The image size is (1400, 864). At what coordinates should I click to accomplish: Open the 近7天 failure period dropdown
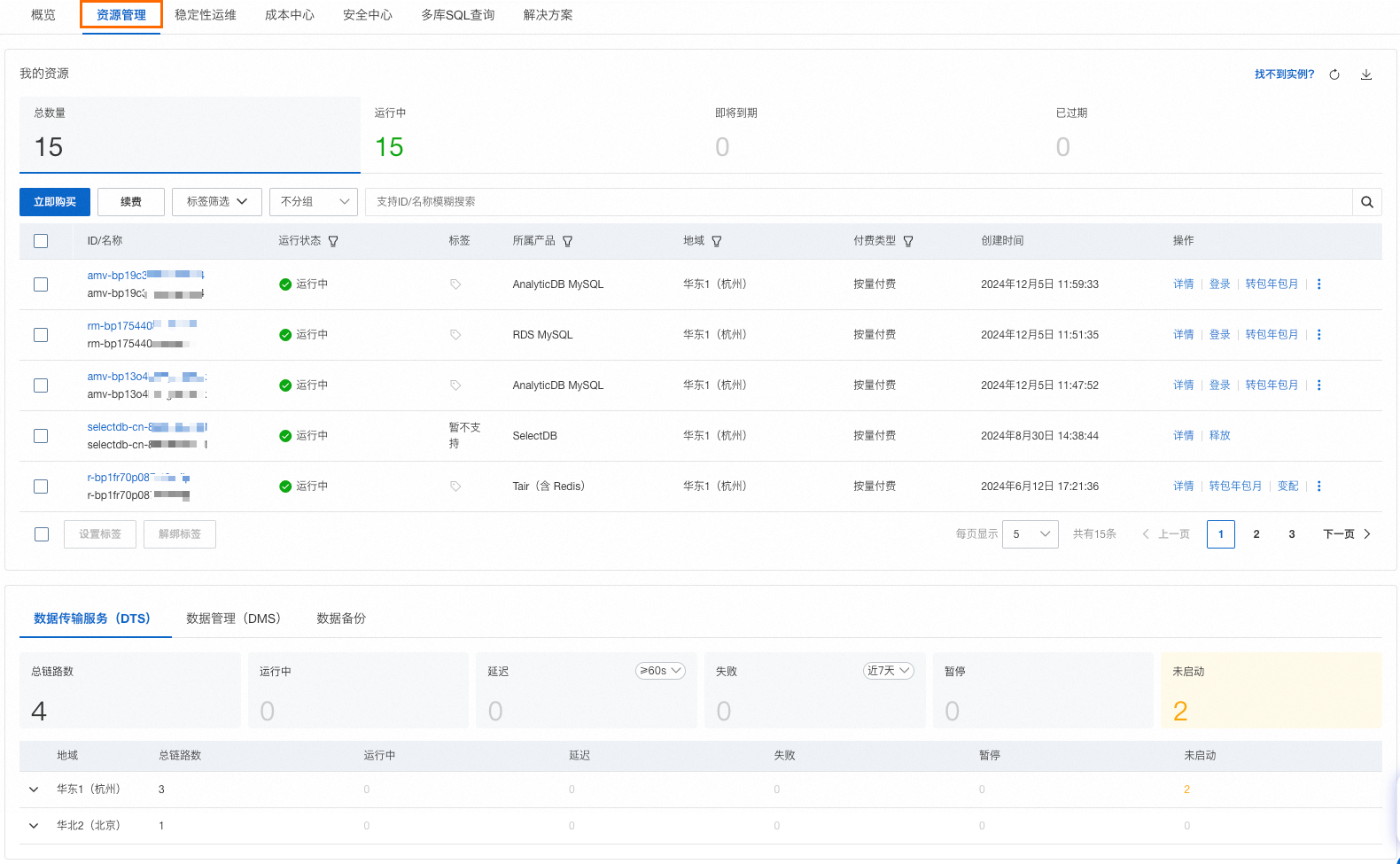click(x=889, y=671)
